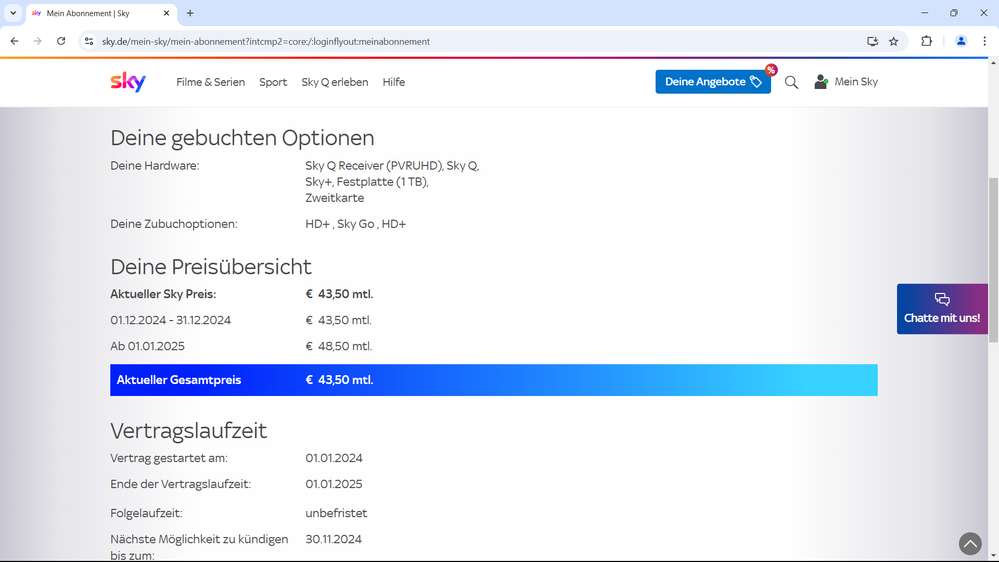Image resolution: width=999 pixels, height=562 pixels.
Task: Open the tab search dropdown arrow
Action: coord(13,13)
